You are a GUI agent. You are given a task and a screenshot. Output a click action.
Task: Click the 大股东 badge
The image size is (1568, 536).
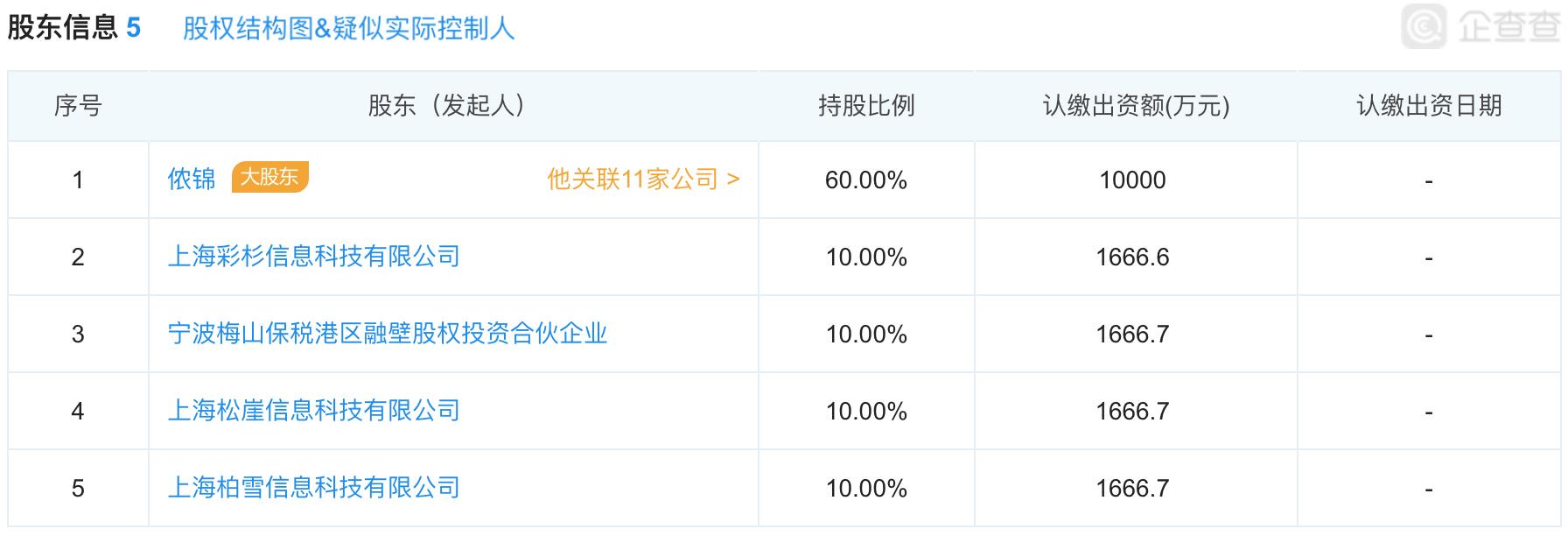[269, 177]
